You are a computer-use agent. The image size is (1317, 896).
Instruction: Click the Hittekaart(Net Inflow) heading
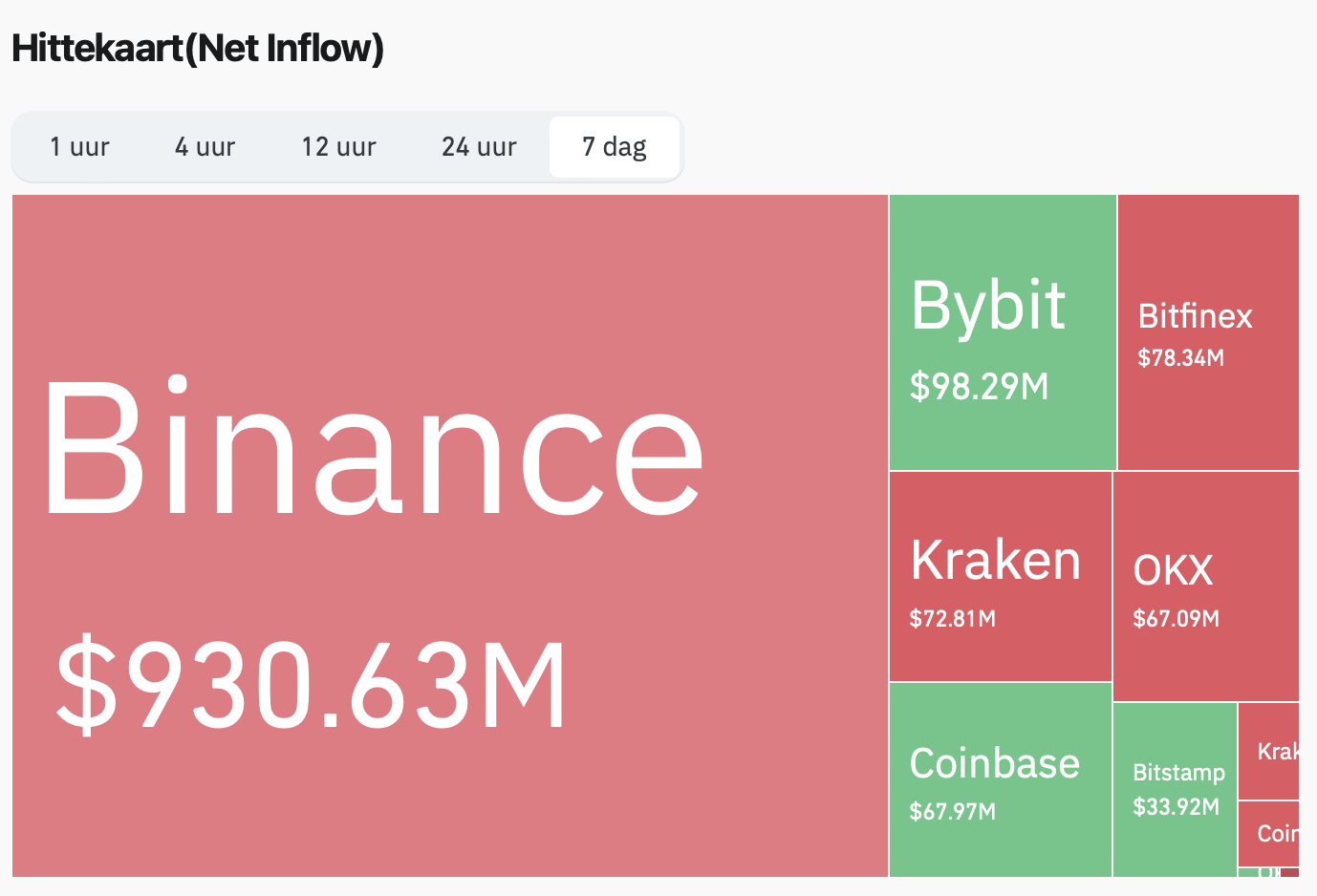[x=198, y=48]
